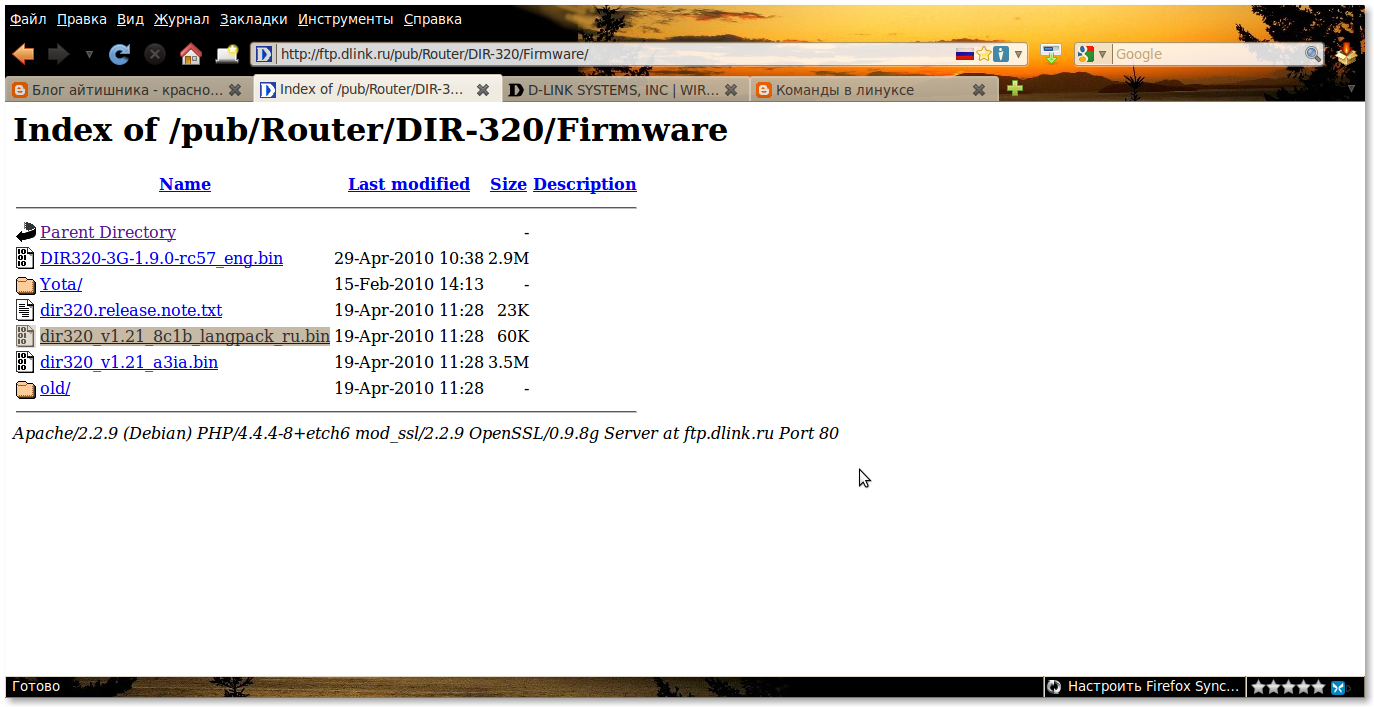The width and height of the screenshot is (1374, 707).
Task: Open the address bar history dropdown arrow
Action: tap(1018, 54)
